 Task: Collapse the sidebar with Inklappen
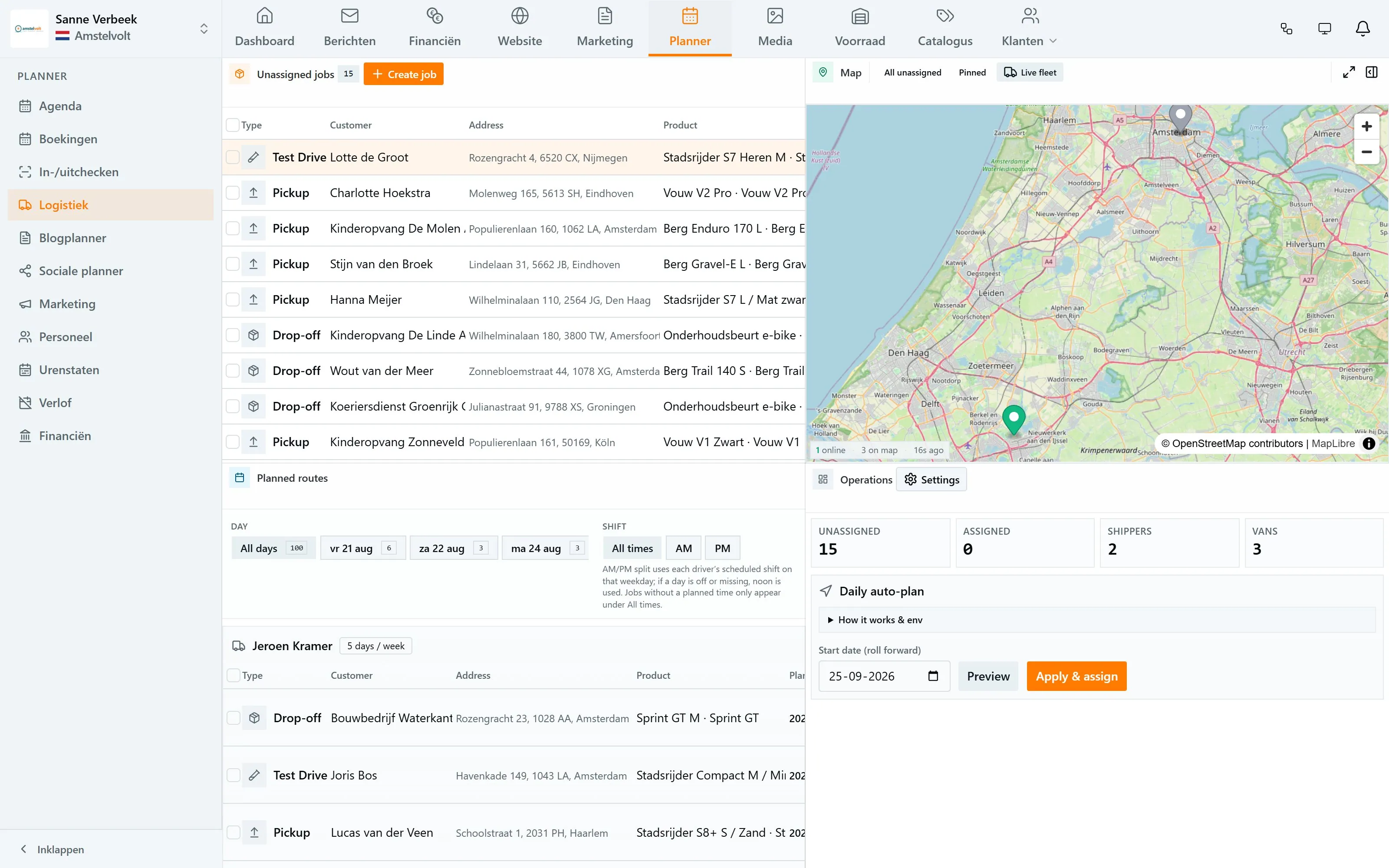pos(52,849)
